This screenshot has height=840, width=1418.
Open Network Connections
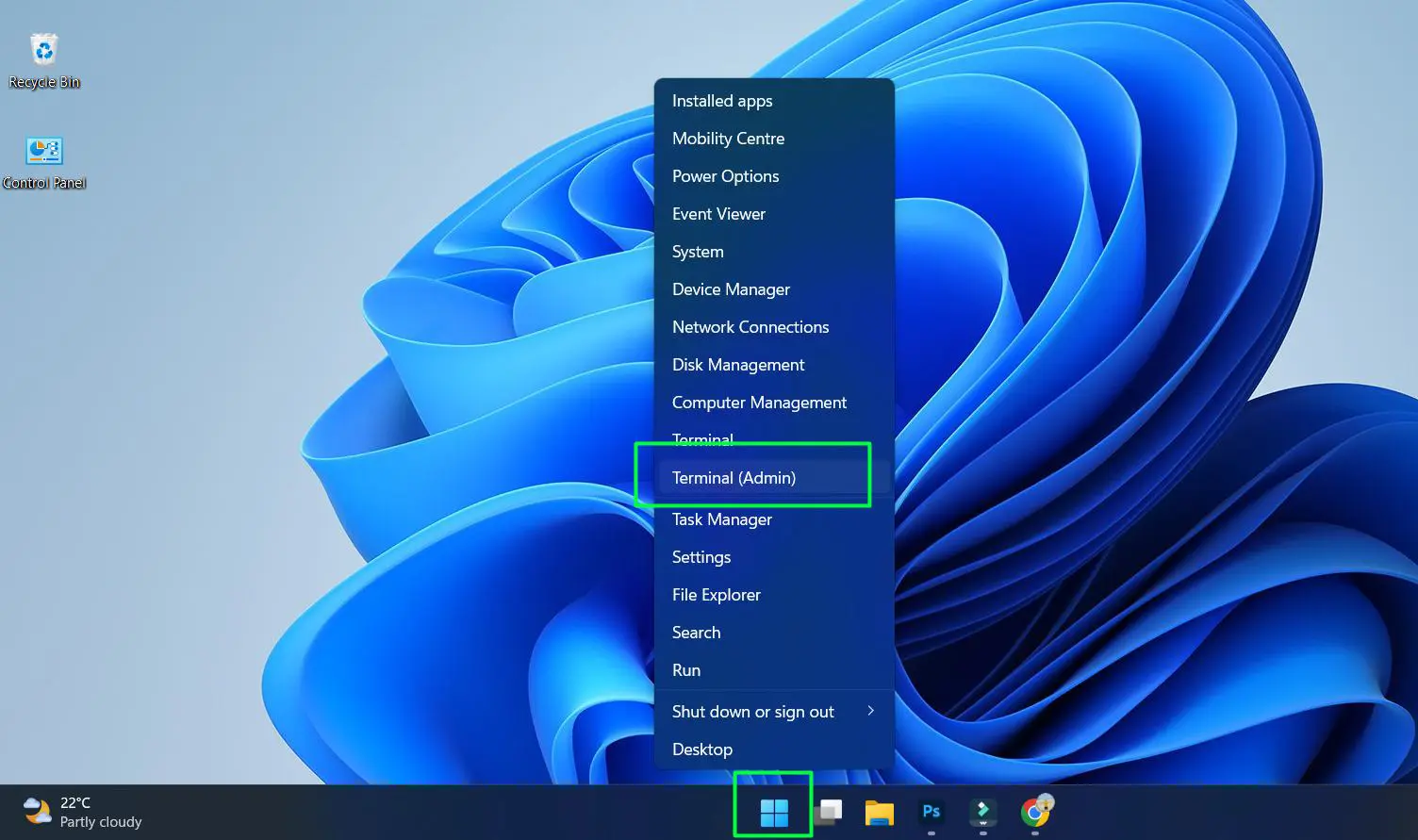point(750,327)
